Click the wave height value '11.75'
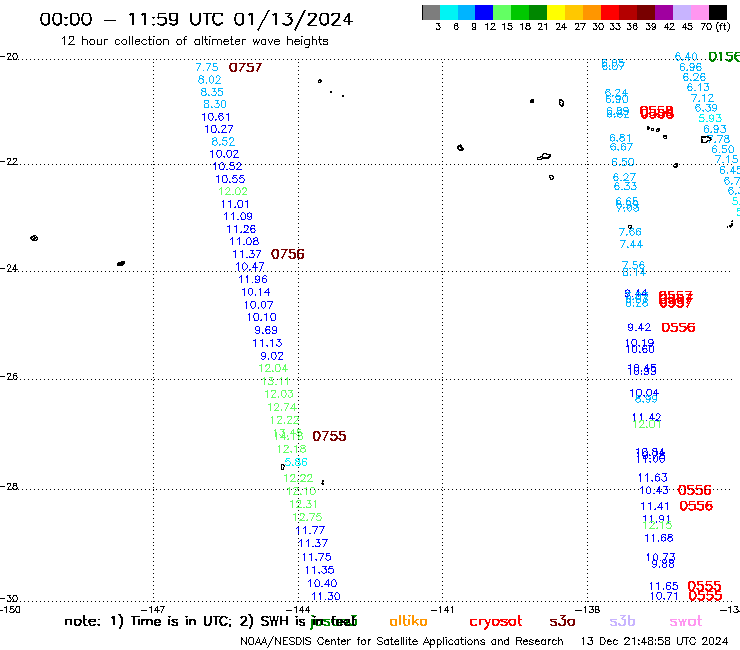This screenshot has height=650, width=740. 317,557
